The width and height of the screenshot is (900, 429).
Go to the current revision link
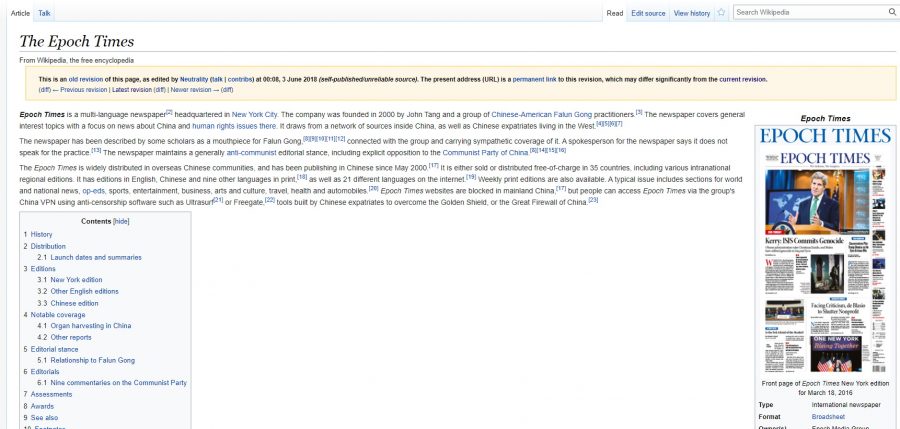click(x=743, y=80)
